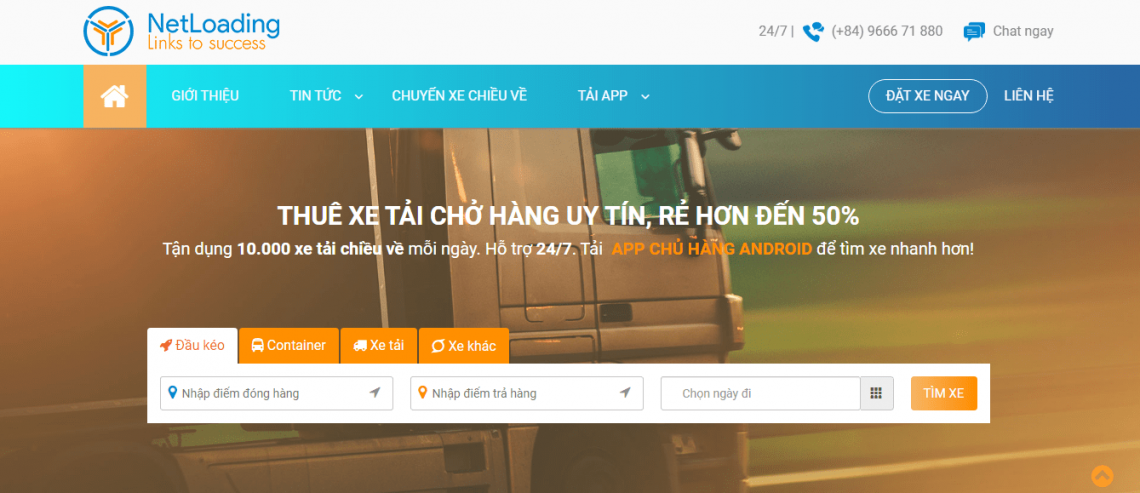Click the phone handset icon
Viewport: 1140px width, 493px height.
[x=813, y=31]
